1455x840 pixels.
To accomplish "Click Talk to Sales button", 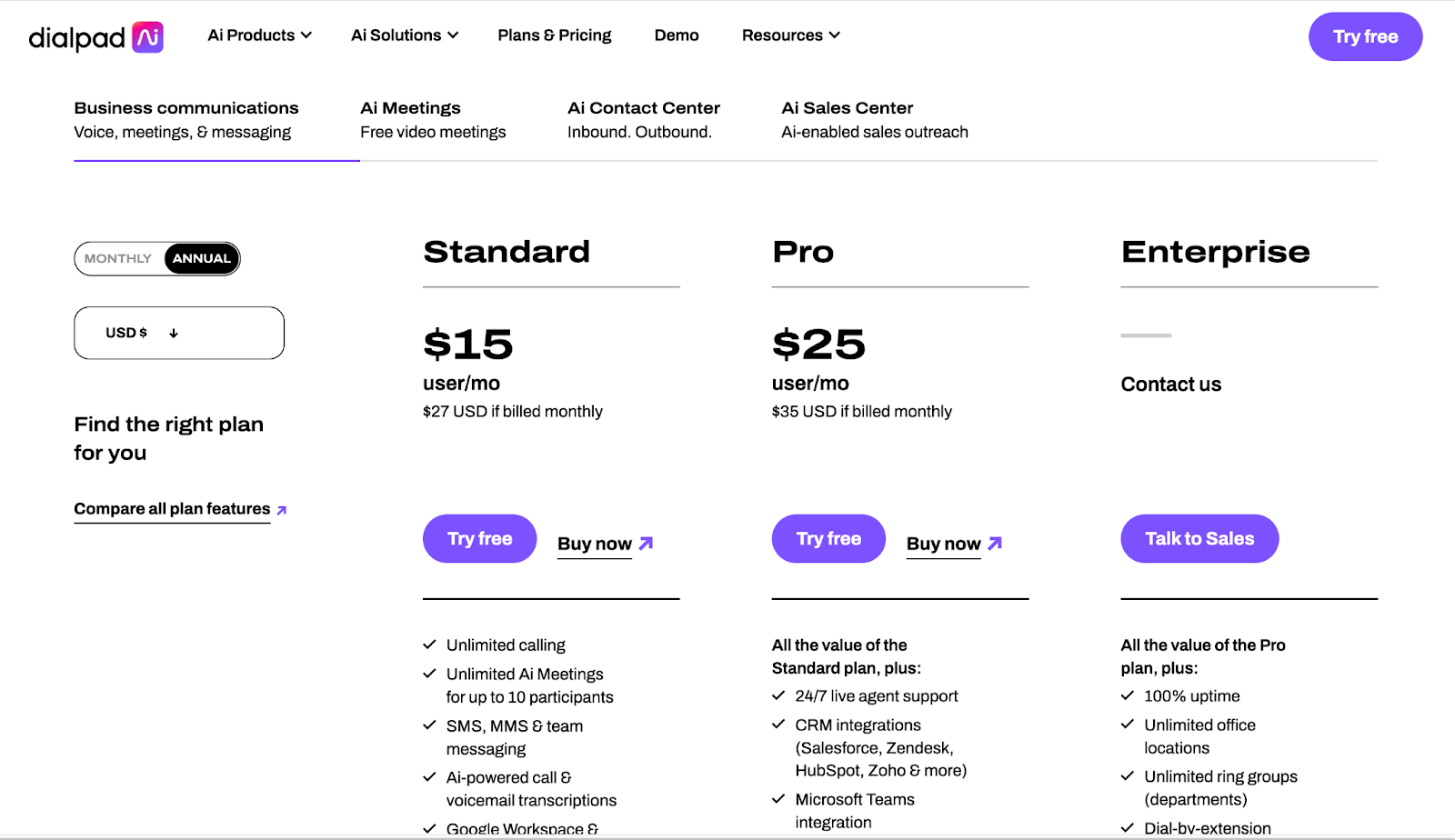I will [x=1199, y=538].
